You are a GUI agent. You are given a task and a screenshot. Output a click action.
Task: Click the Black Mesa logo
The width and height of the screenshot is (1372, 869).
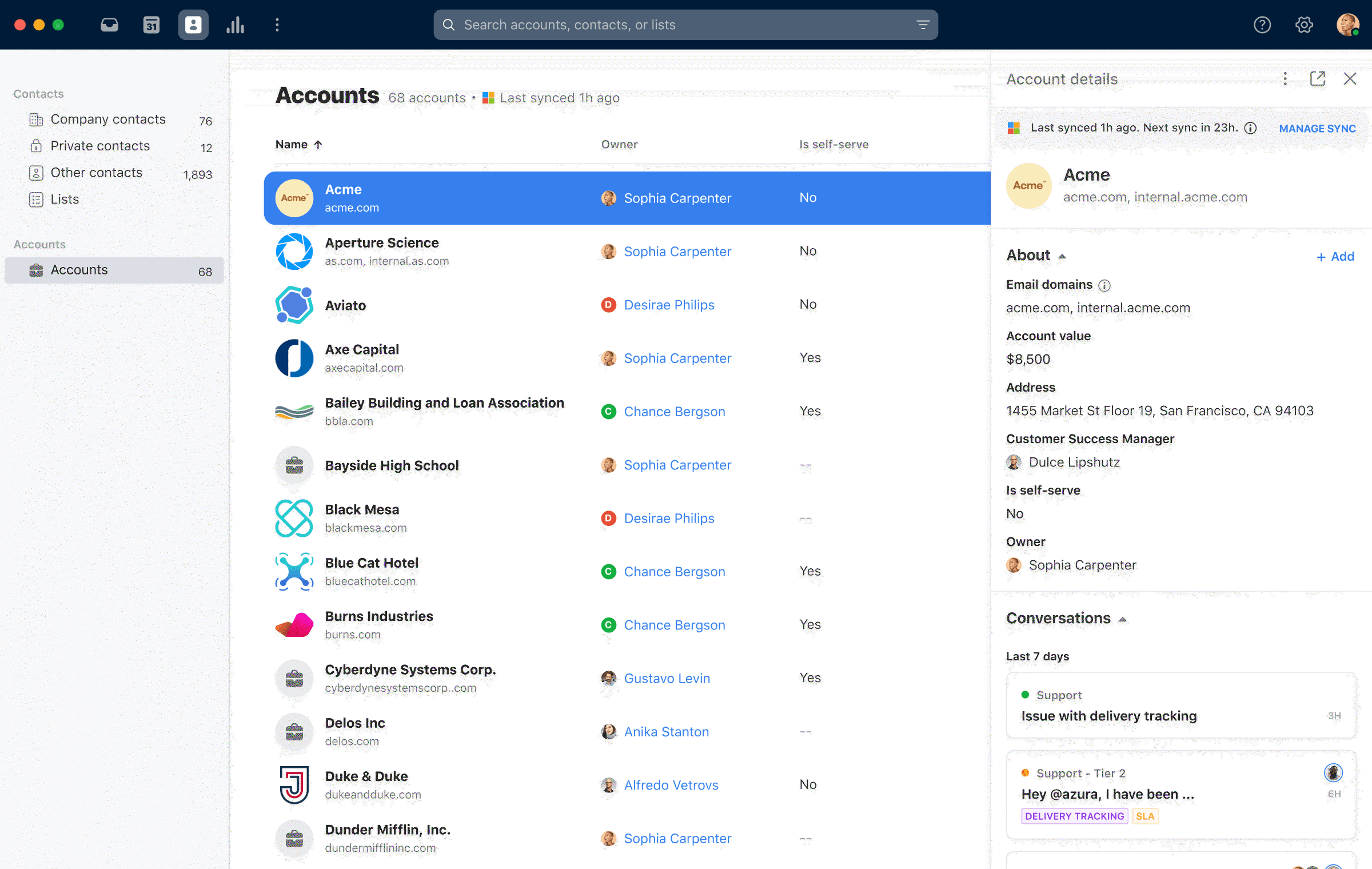(294, 518)
